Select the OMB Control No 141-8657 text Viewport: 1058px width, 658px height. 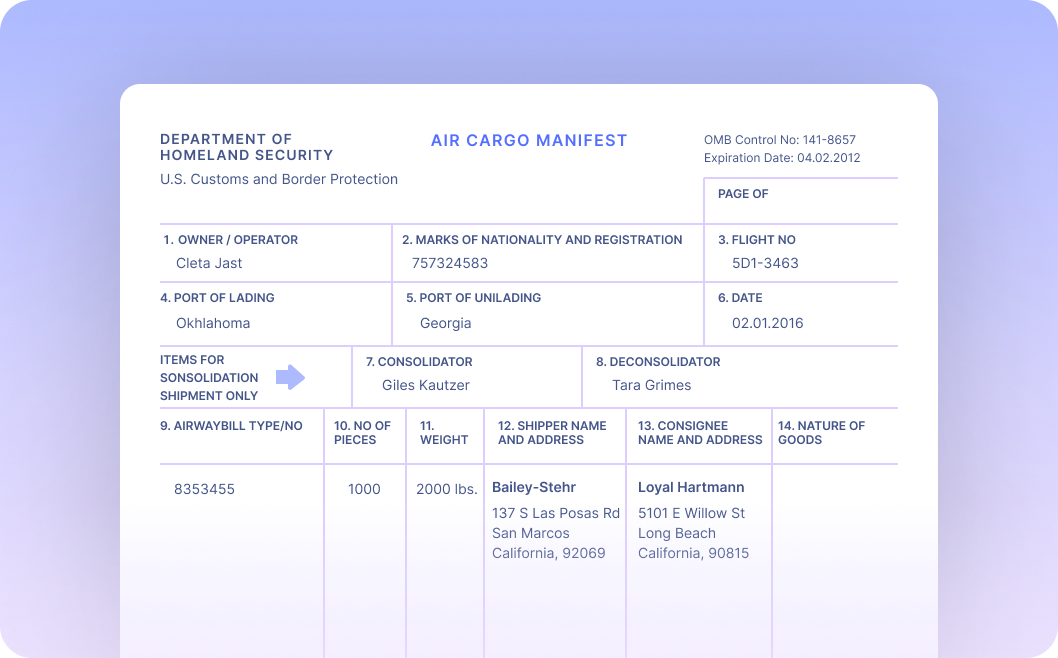pyautogui.click(x=783, y=140)
